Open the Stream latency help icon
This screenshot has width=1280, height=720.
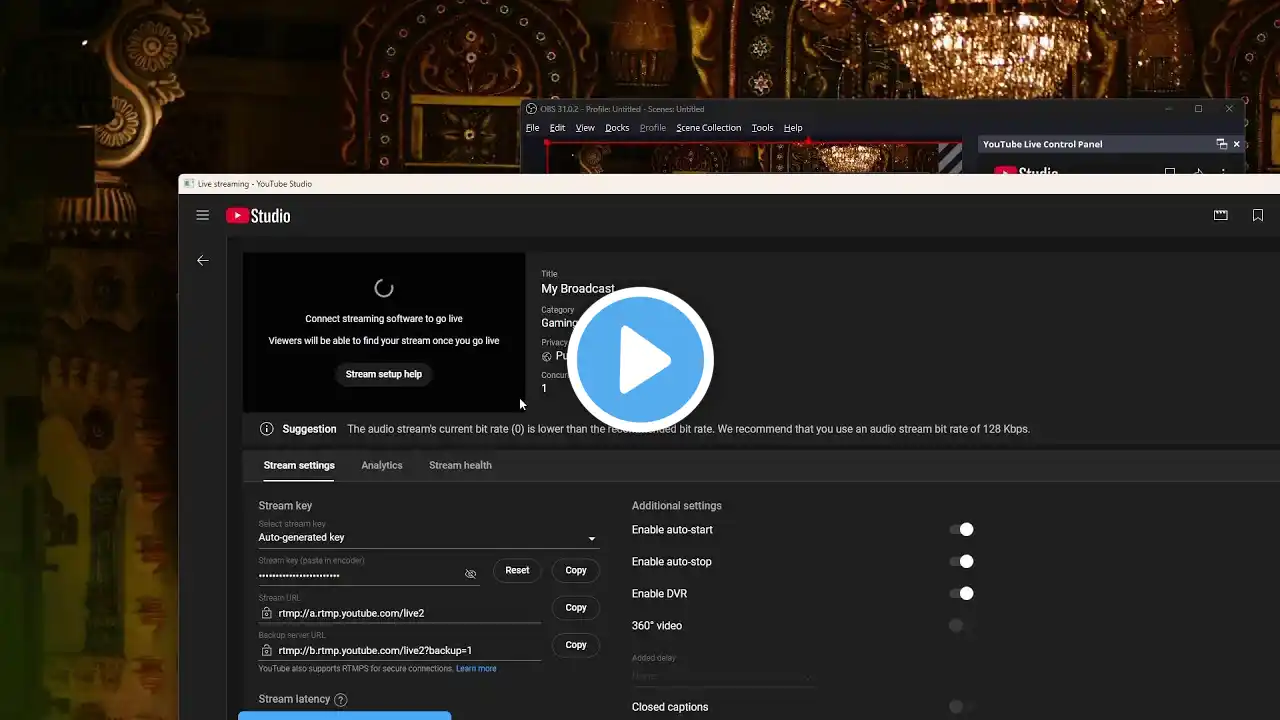[x=341, y=700]
